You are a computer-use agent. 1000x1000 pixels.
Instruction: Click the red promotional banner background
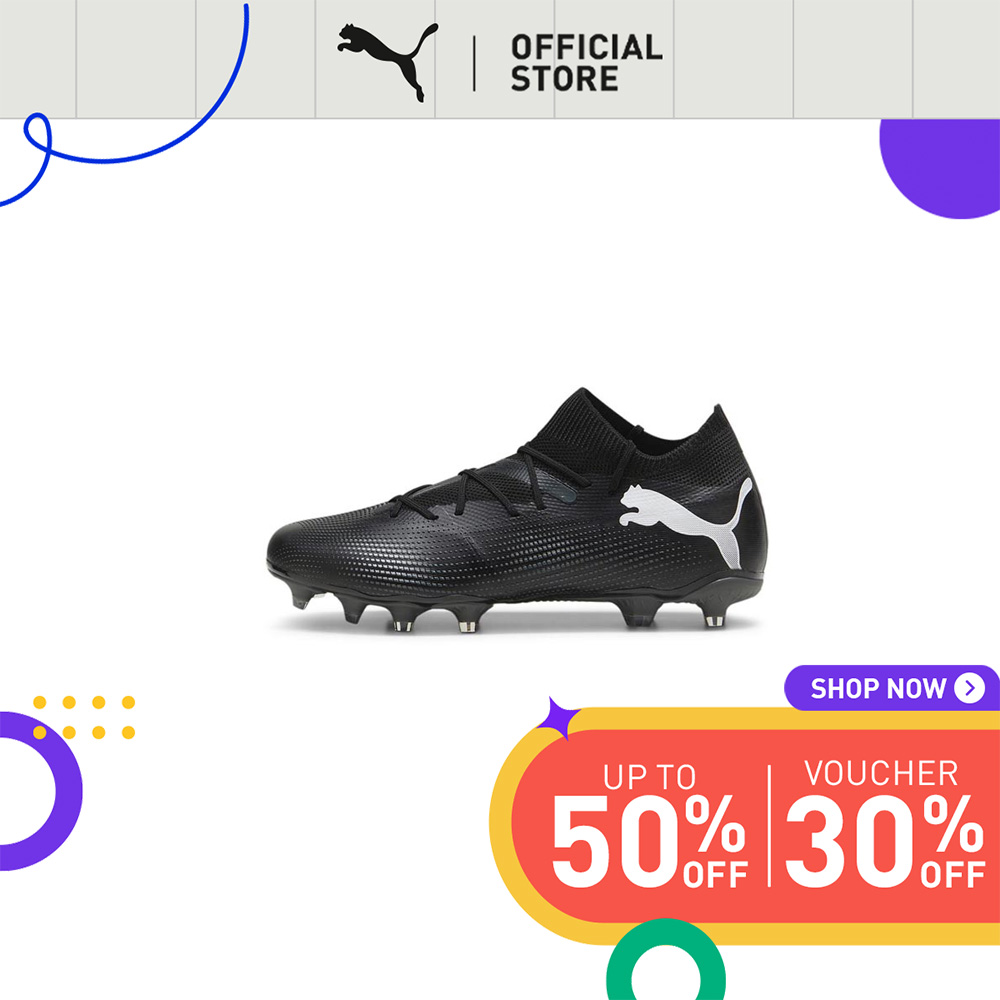click(756, 826)
